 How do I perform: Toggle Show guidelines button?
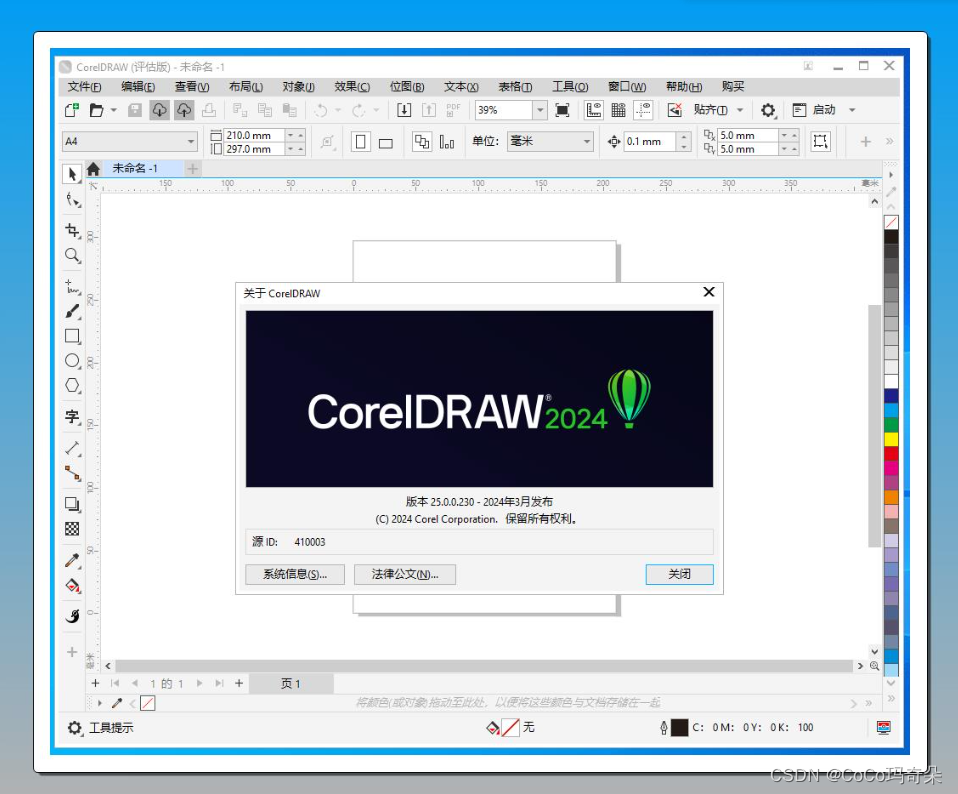click(x=643, y=110)
